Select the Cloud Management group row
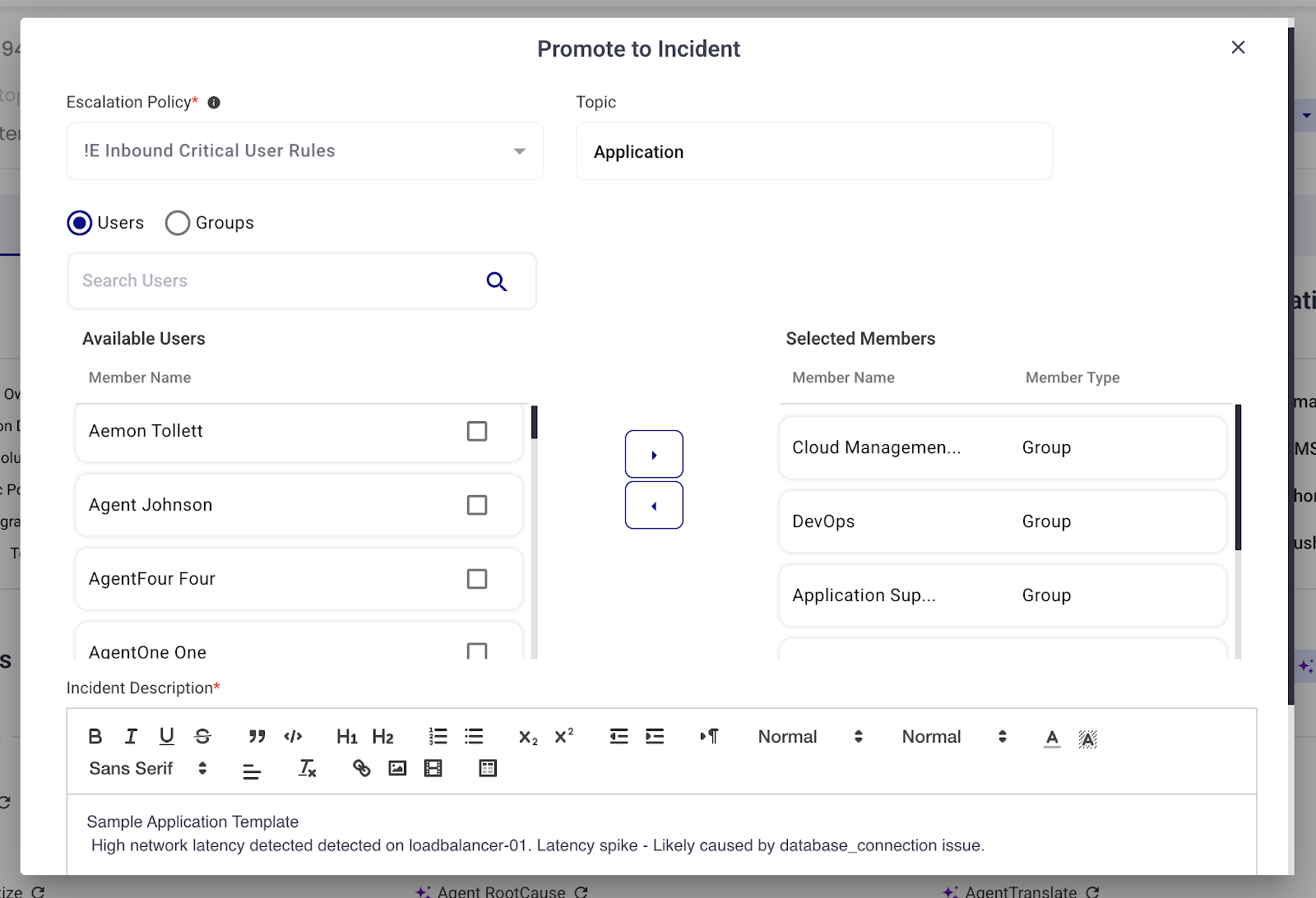This screenshot has height=898, width=1316. tap(1002, 447)
